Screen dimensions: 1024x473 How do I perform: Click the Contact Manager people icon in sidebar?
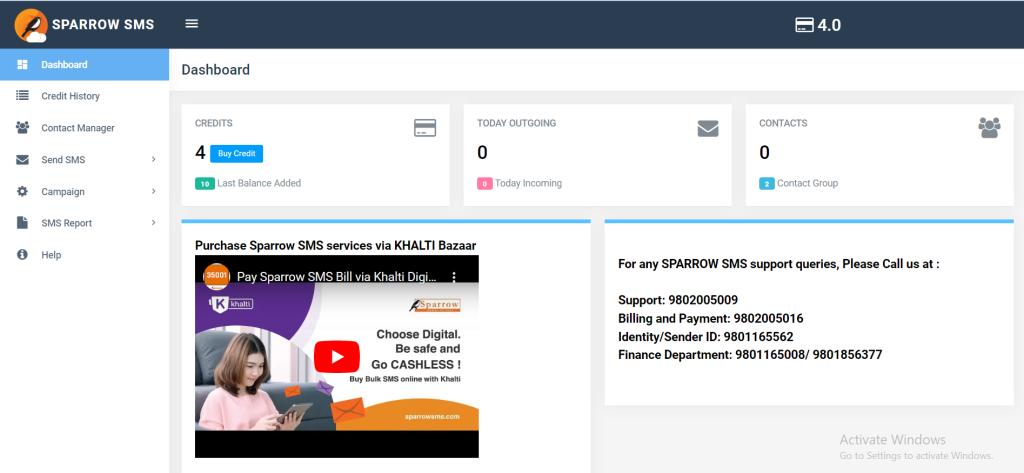point(22,127)
